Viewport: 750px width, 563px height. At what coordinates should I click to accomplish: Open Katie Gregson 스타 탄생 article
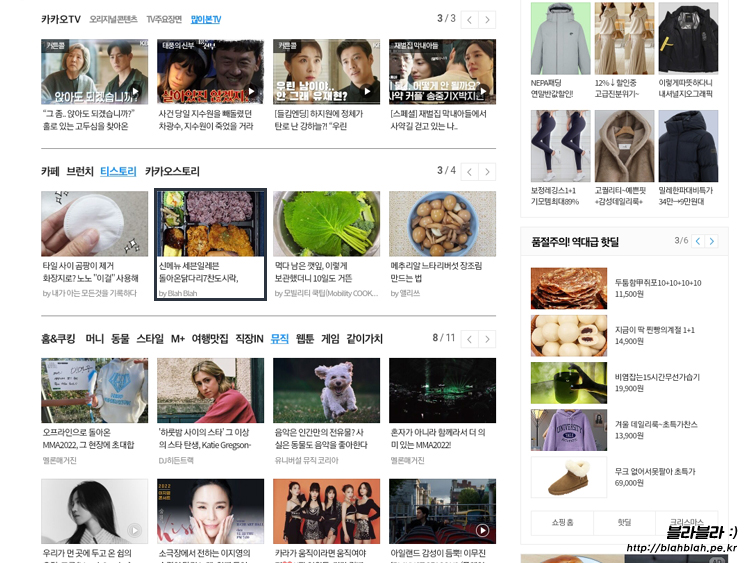click(205, 439)
